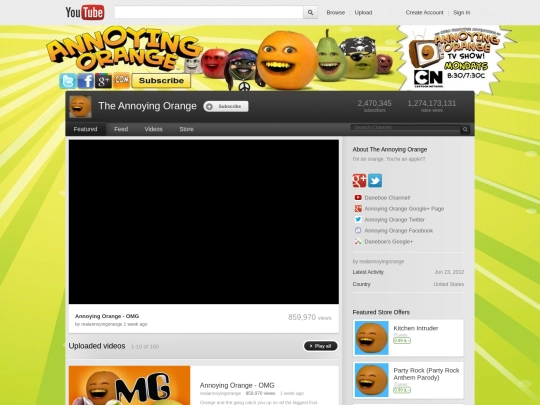The height and width of the screenshot is (405, 540).
Task: Switch to the Store tab
Action: click(x=186, y=129)
